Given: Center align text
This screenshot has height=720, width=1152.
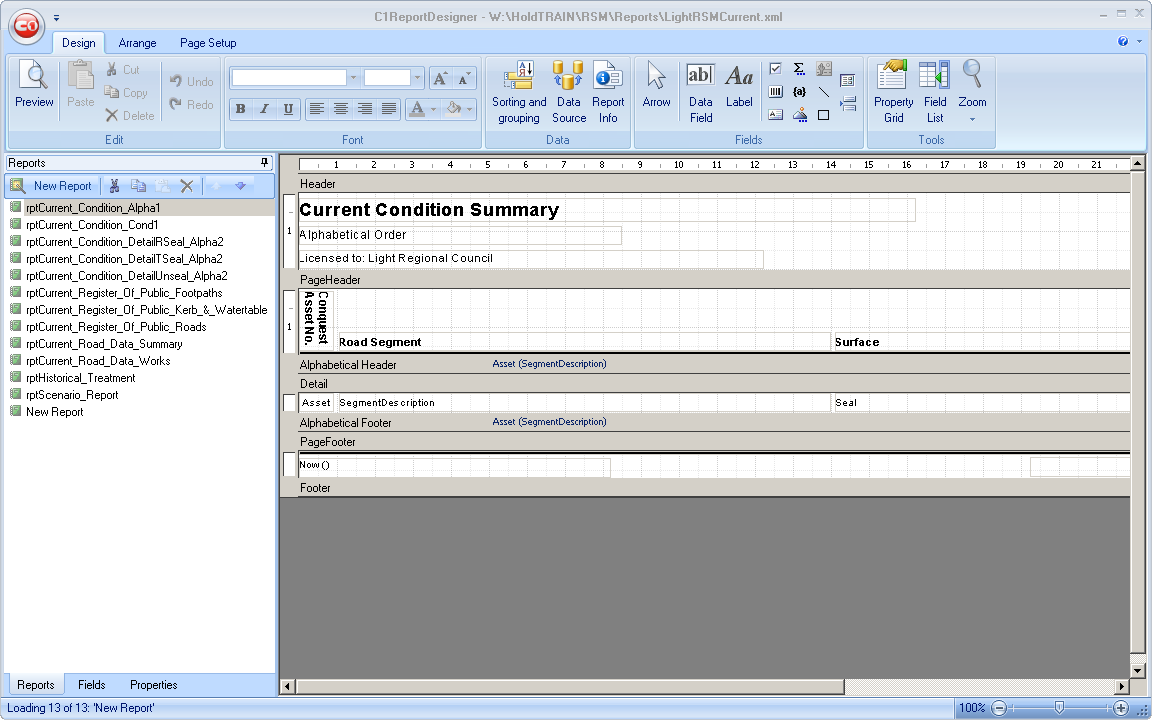Looking at the screenshot, I should coord(340,109).
